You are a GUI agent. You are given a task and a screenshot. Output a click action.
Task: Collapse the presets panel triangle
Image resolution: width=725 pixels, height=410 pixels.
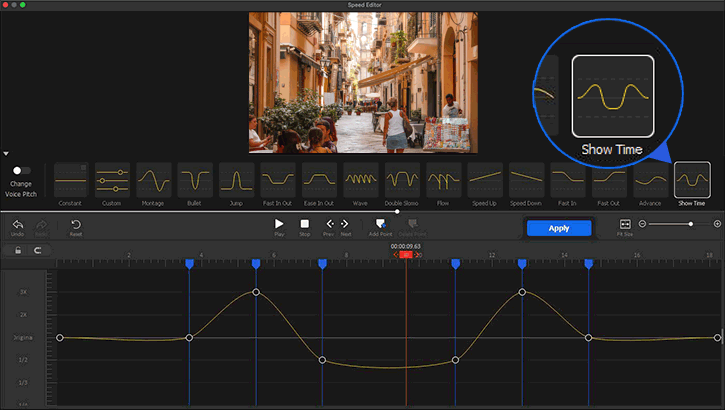pos(6,154)
